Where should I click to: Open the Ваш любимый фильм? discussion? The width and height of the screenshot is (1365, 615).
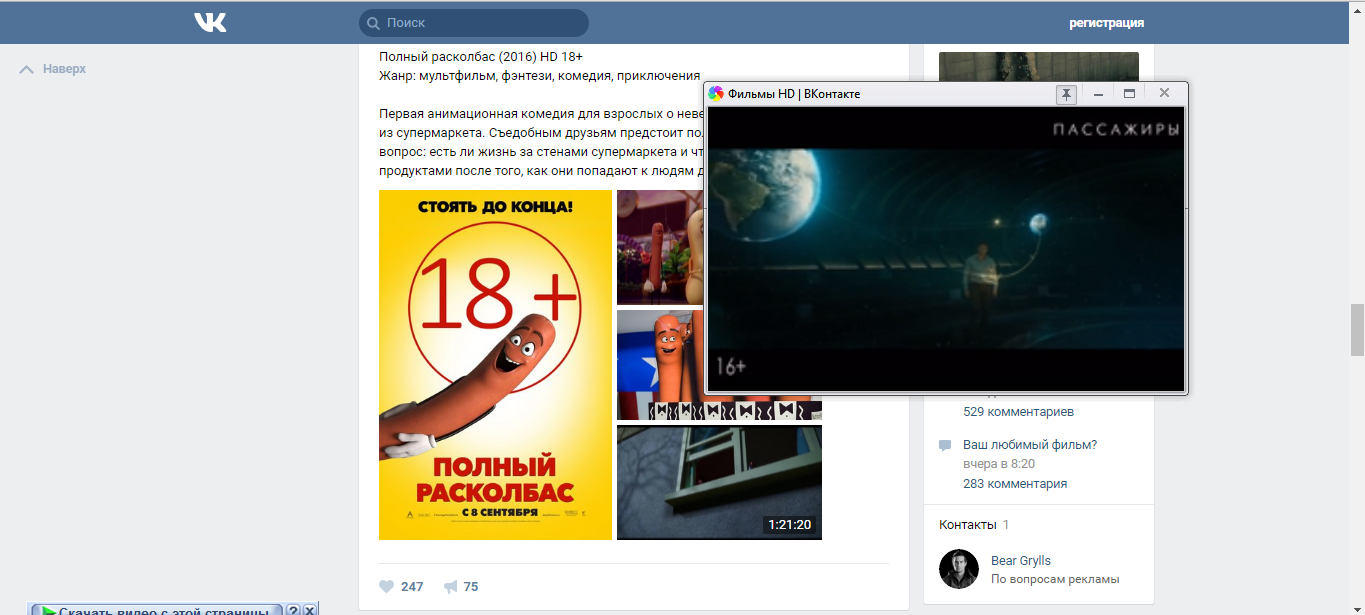pos(1030,445)
